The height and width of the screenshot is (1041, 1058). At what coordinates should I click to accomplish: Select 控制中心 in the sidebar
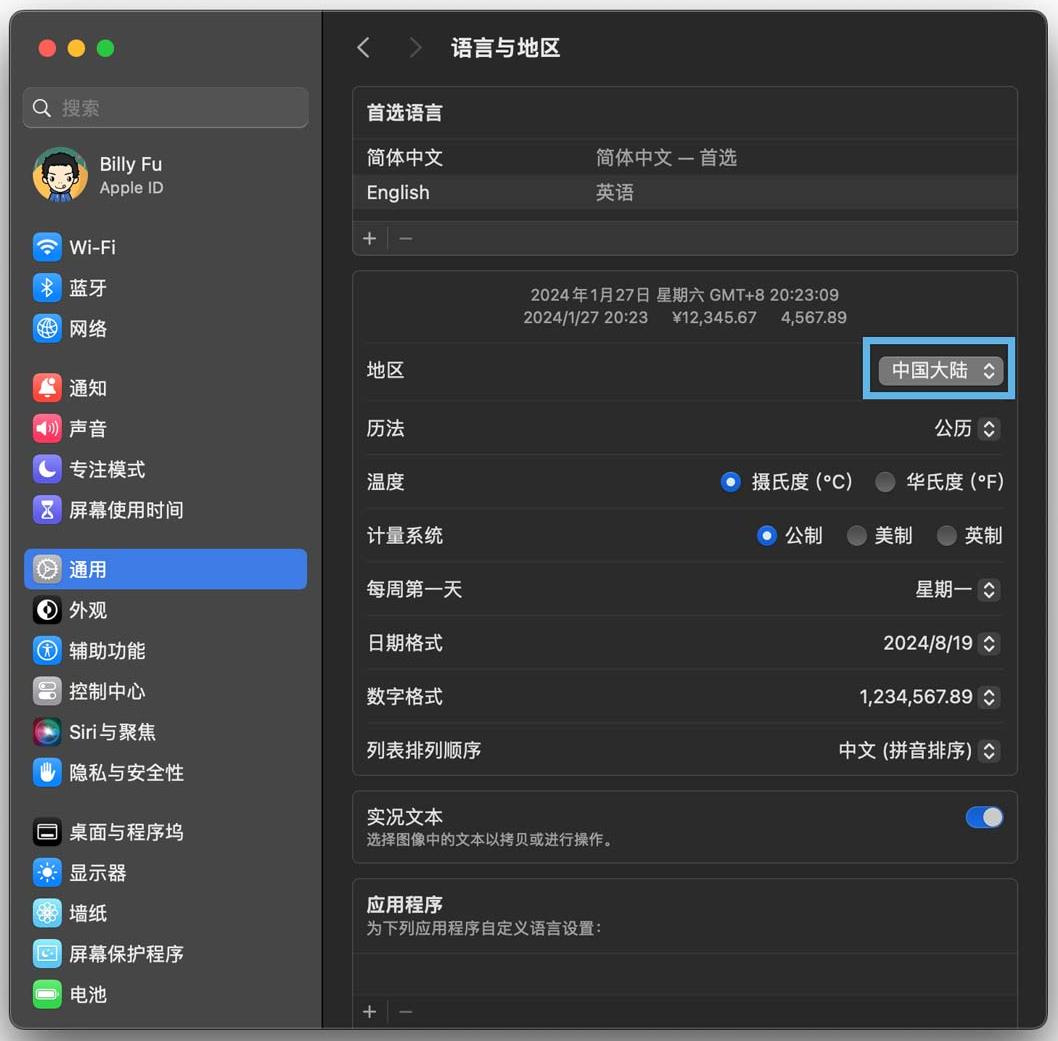(106, 692)
